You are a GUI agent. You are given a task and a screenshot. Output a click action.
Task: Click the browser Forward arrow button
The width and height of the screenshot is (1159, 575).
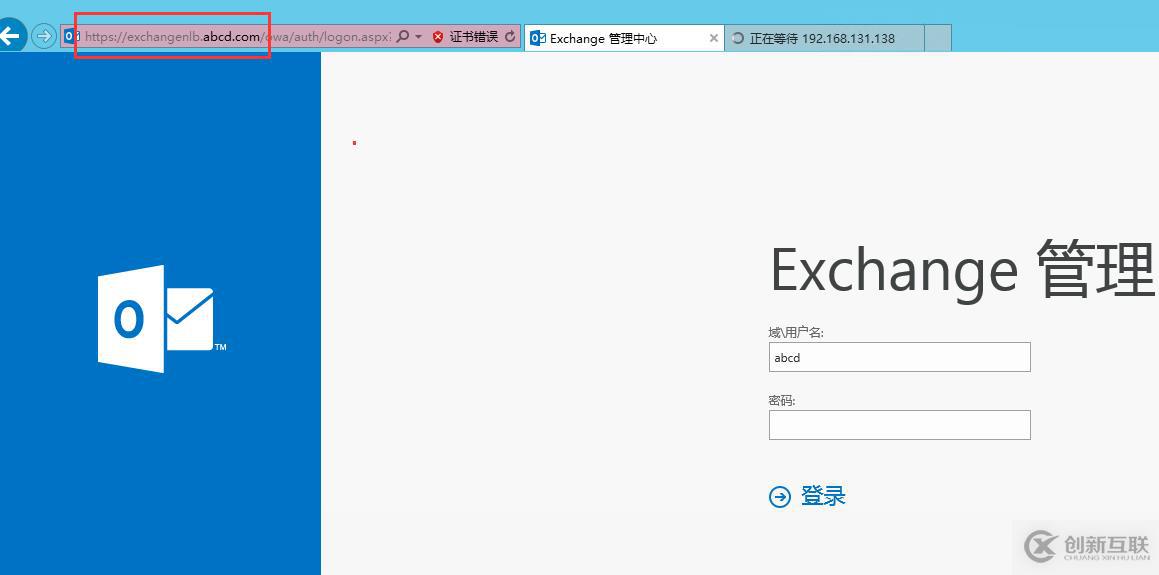point(44,36)
